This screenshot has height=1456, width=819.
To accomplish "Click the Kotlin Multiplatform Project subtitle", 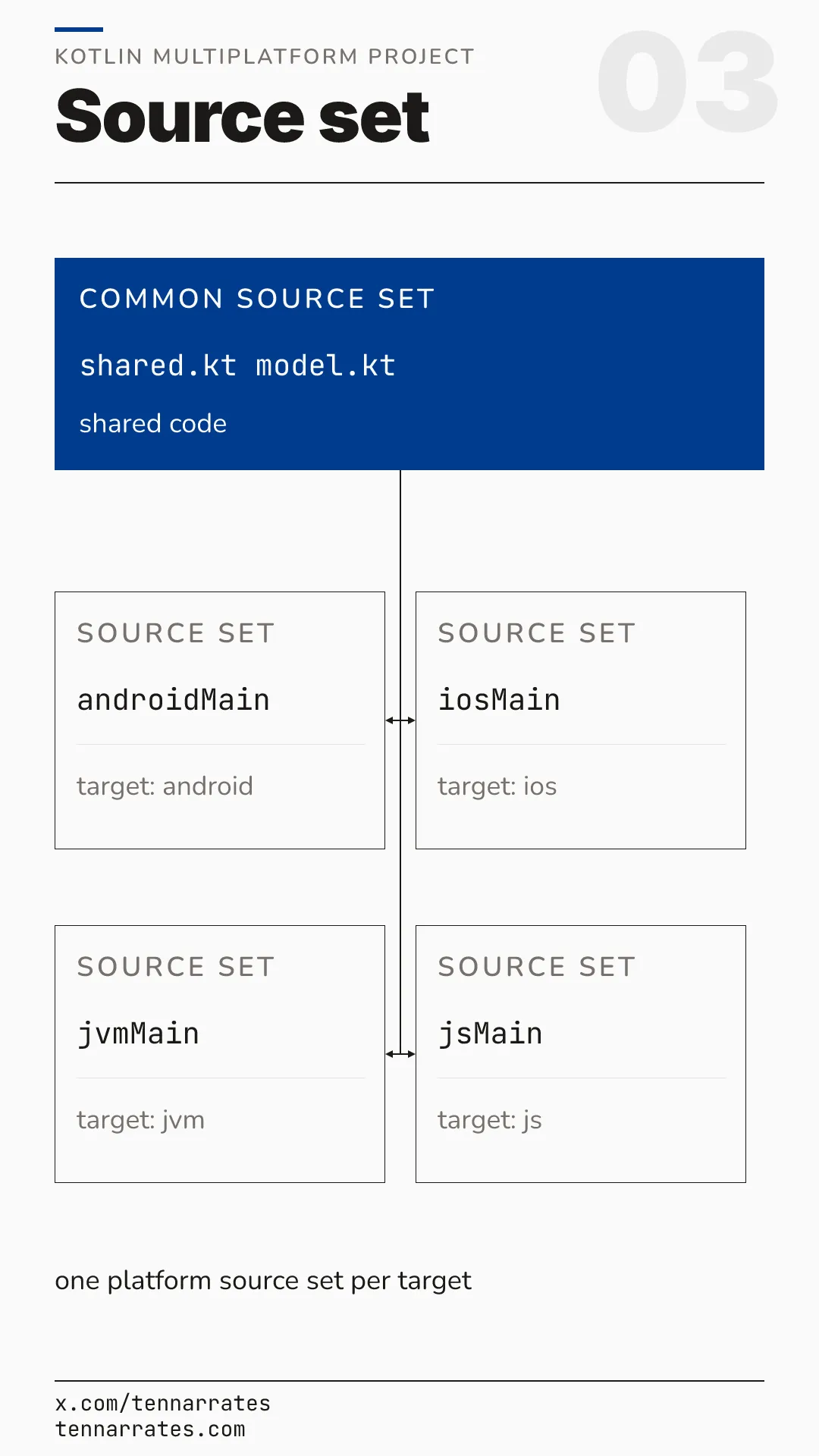I will [x=265, y=57].
